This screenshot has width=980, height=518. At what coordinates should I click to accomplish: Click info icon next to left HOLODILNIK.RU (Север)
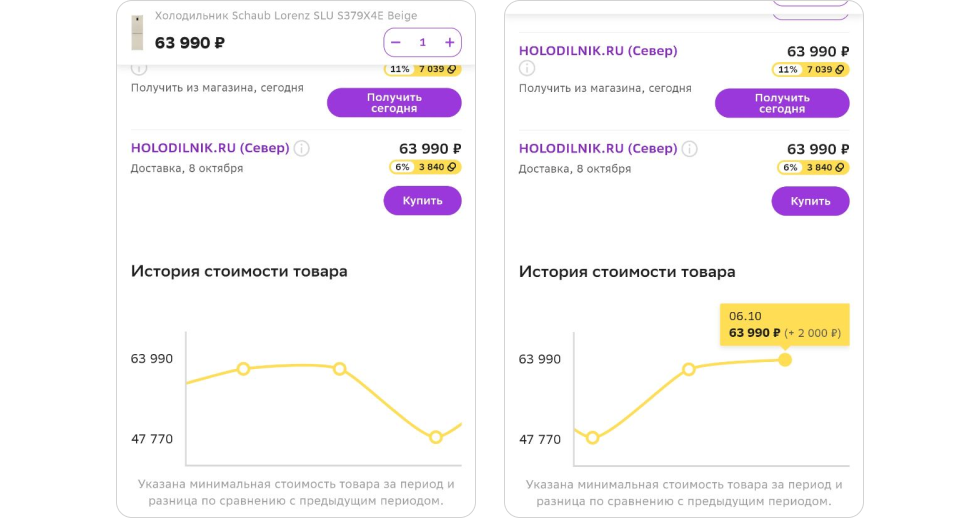click(302, 149)
